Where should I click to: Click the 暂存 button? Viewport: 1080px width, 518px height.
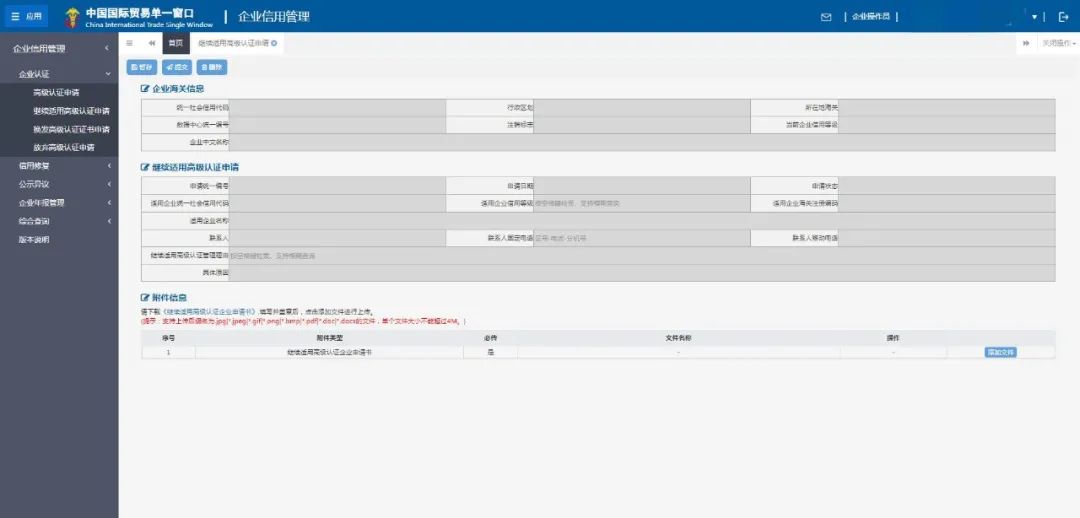pyautogui.click(x=142, y=67)
